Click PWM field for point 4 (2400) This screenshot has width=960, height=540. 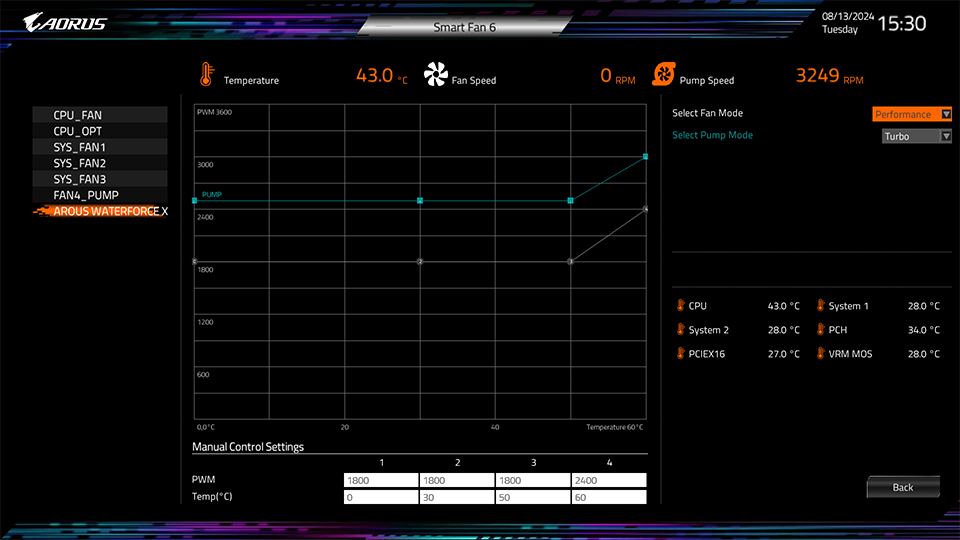click(609, 480)
